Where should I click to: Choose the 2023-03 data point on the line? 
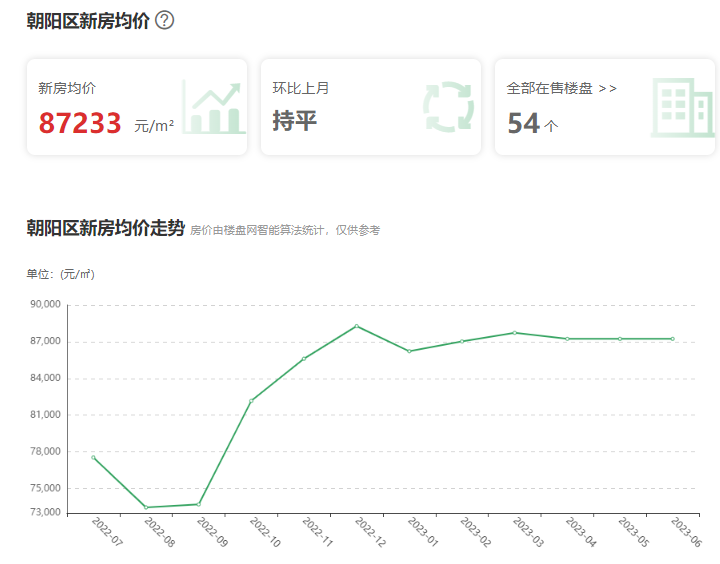514,333
